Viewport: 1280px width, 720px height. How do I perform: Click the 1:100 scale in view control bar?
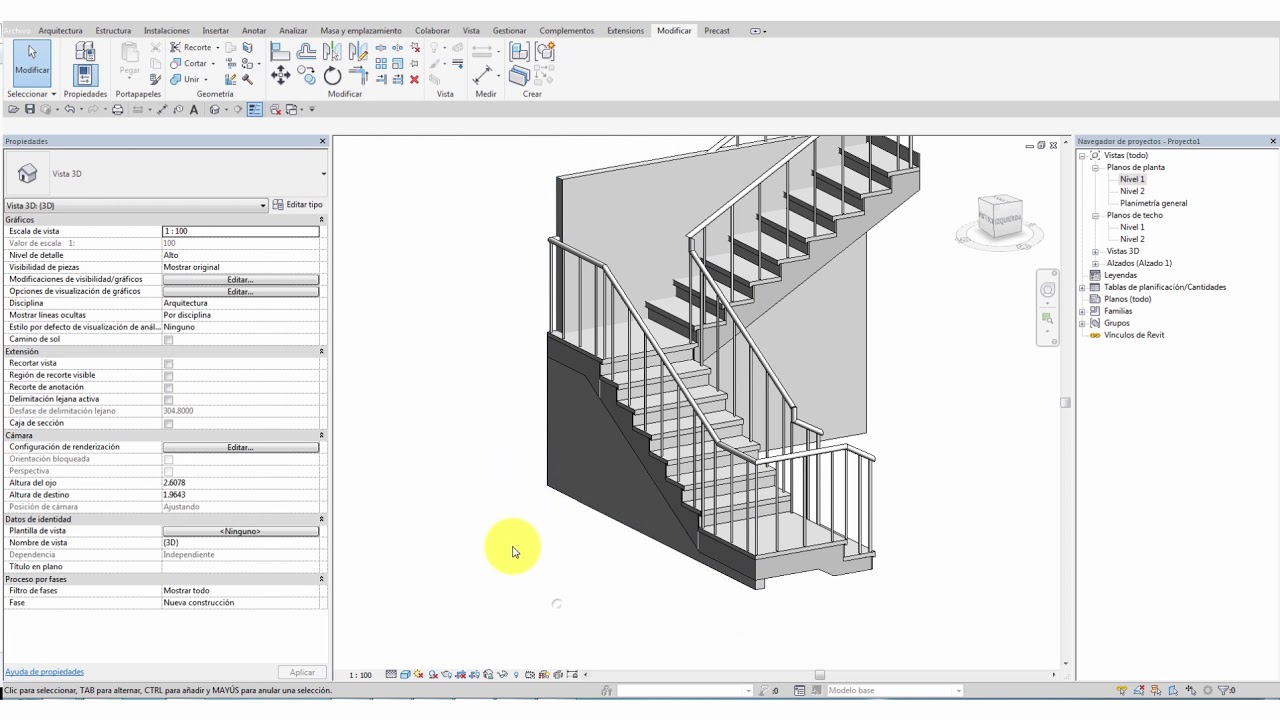point(360,675)
